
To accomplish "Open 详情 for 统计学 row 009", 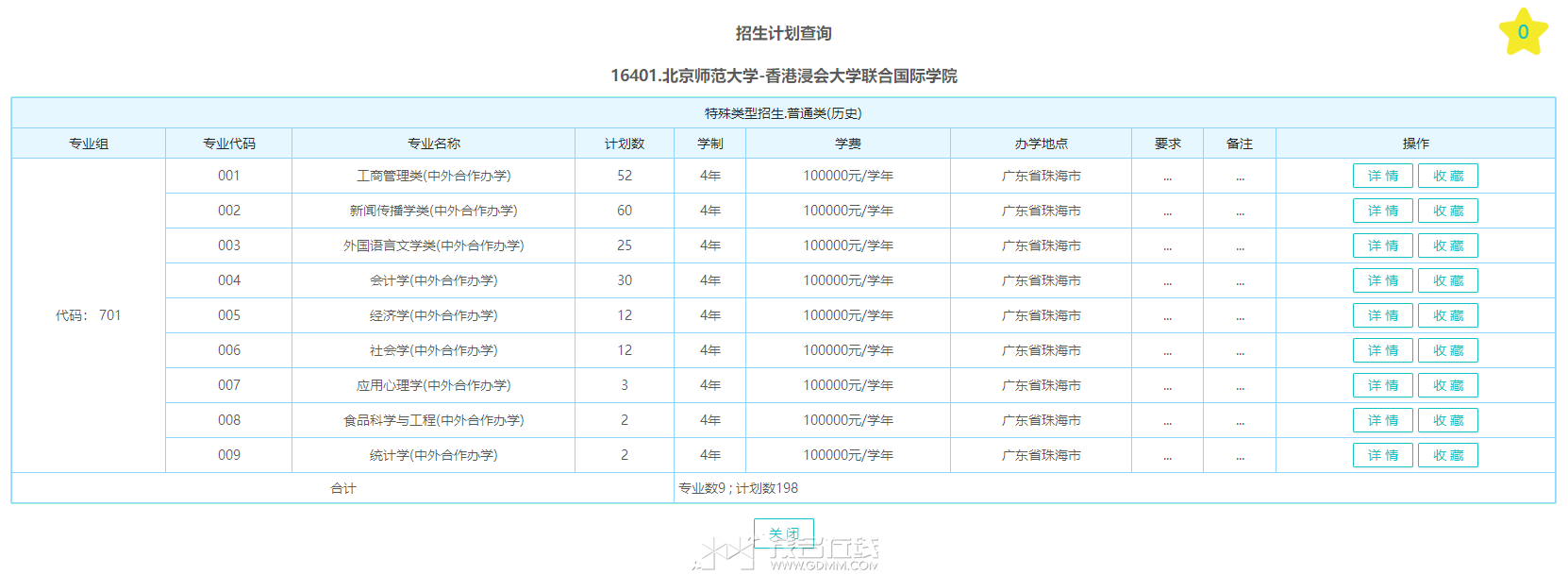I will [1383, 455].
